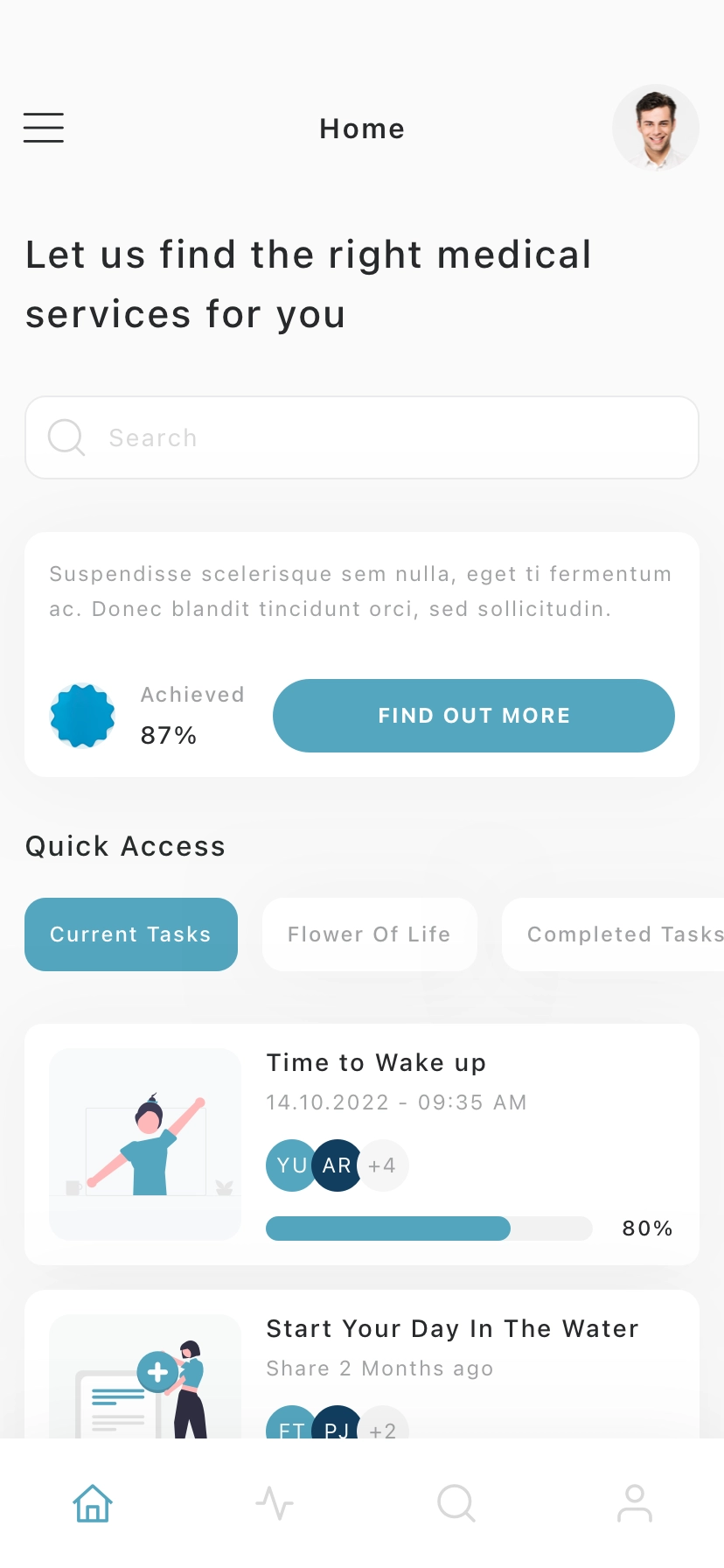
Task: Open the Time to Wake up task title
Action: [376, 1063]
